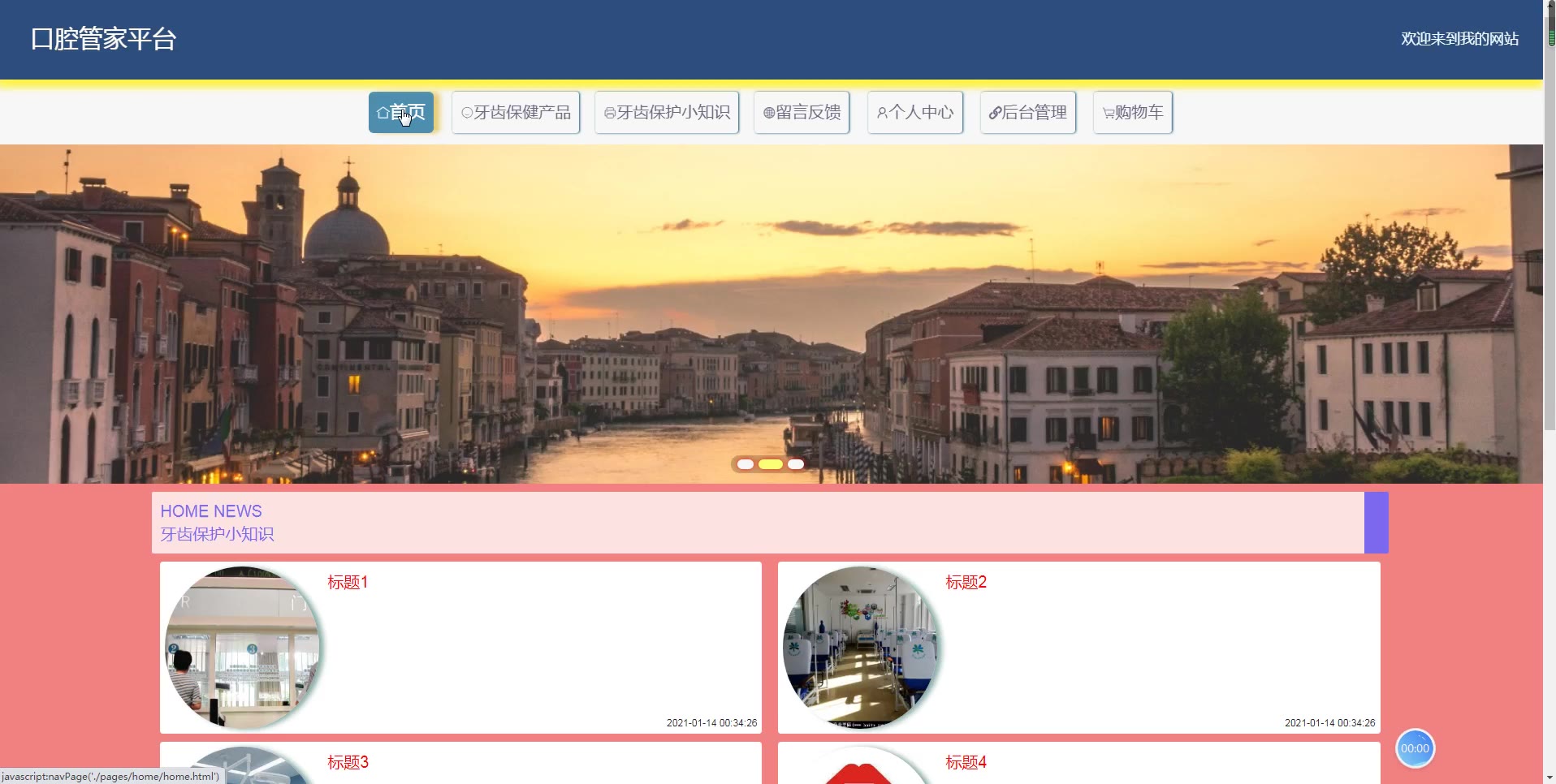Open 个人中心 personal center
Image resolution: width=1556 pixels, height=784 pixels.
click(x=915, y=112)
